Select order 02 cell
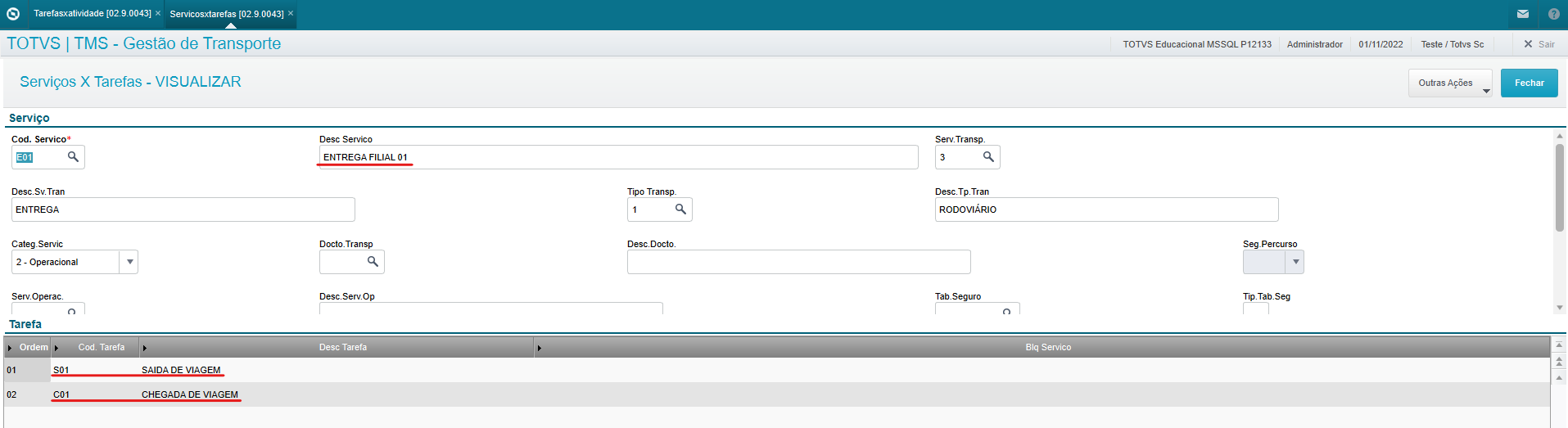Screen dimensions: 1568x428 [x=28, y=394]
